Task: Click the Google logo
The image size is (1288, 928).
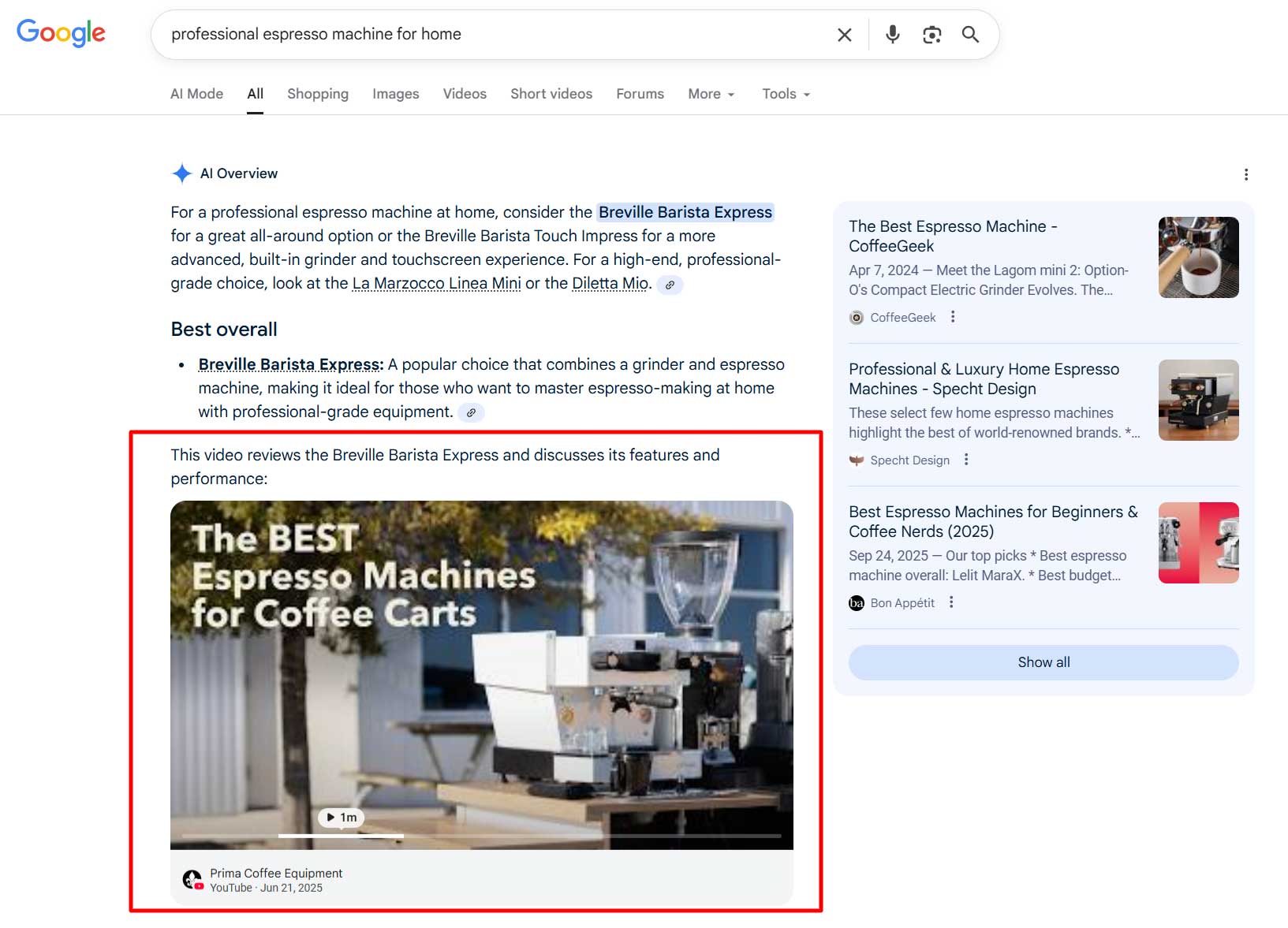Action: coord(61,32)
